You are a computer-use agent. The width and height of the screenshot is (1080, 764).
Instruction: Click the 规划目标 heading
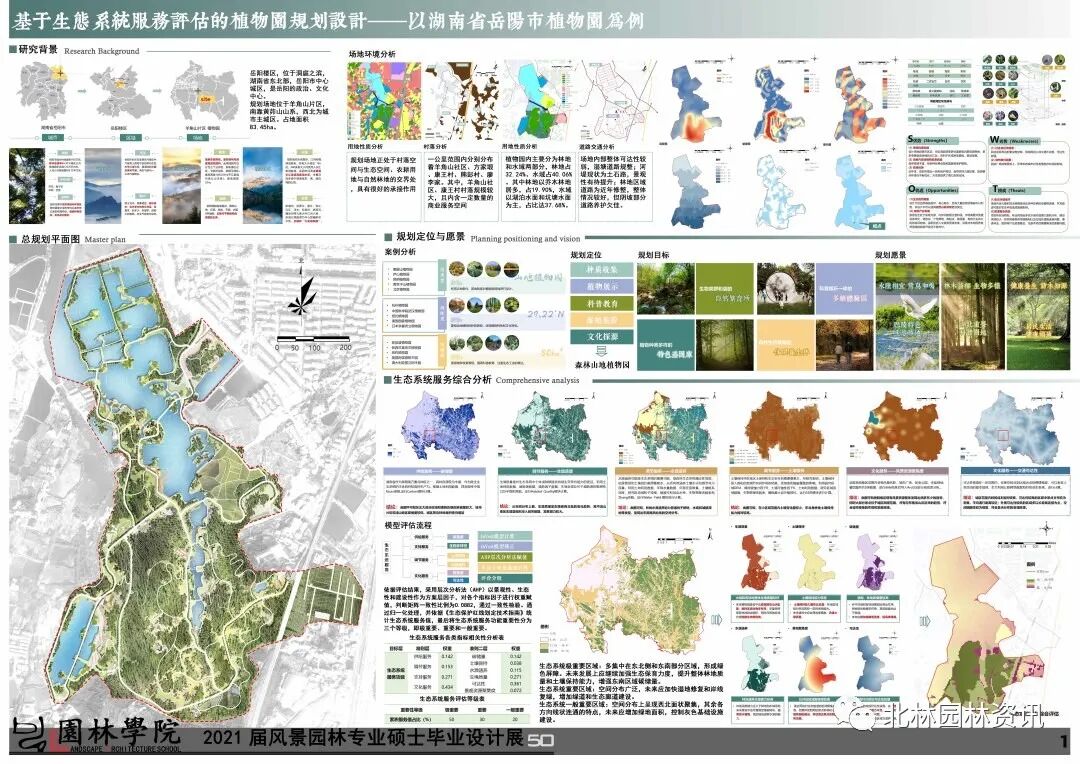[x=653, y=255]
